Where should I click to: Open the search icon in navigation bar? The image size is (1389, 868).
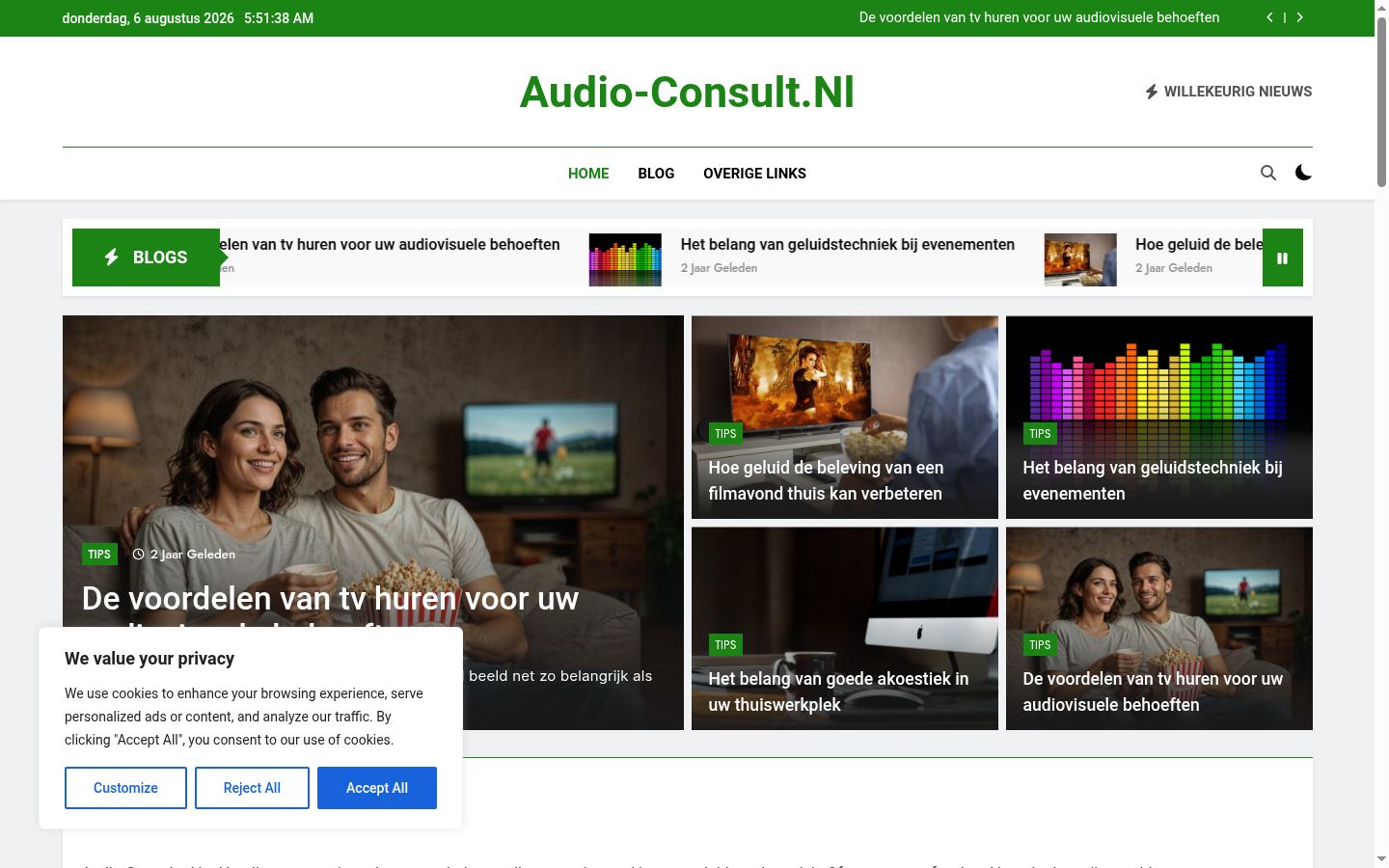1268,173
